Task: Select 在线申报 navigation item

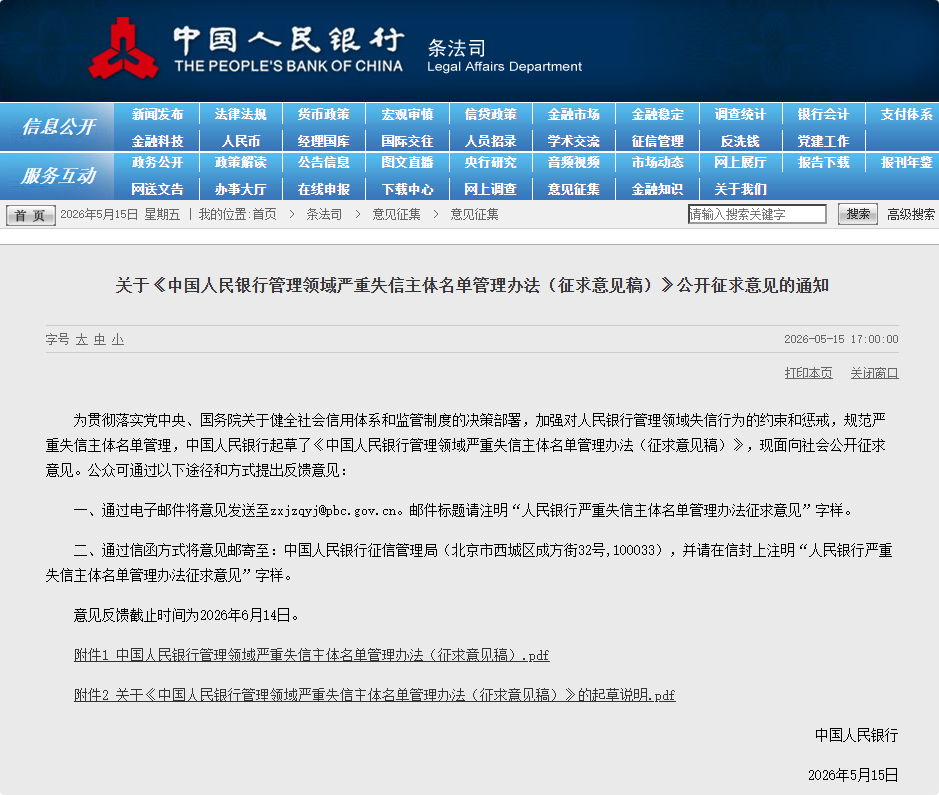Action: [x=324, y=189]
